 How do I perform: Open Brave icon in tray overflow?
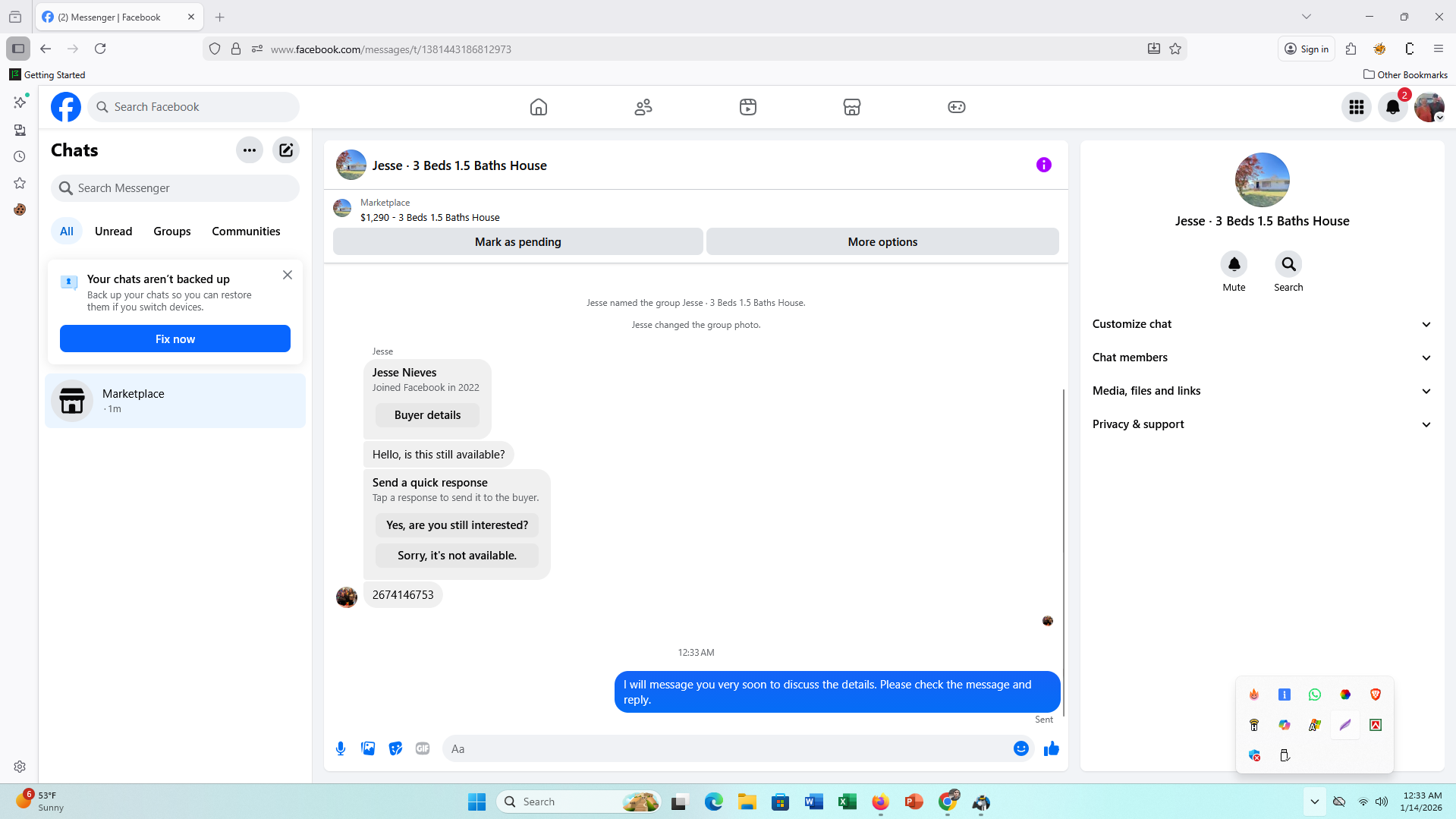click(x=1375, y=695)
